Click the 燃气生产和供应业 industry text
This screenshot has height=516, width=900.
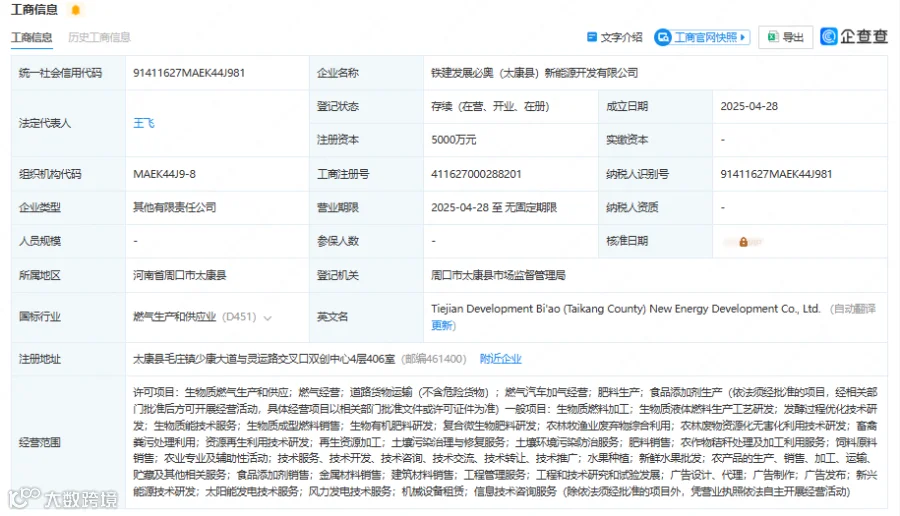(174, 317)
